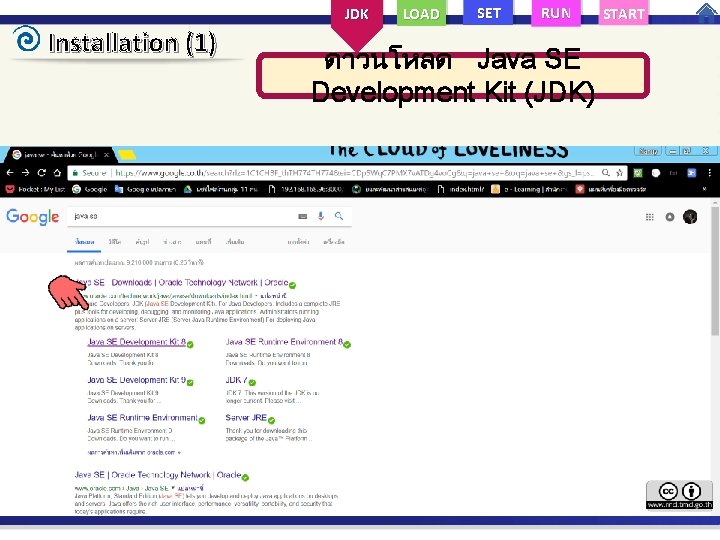Image resolution: width=720 pixels, height=540 pixels.
Task: Reload the page with the refresh icon
Action: click(x=41, y=173)
